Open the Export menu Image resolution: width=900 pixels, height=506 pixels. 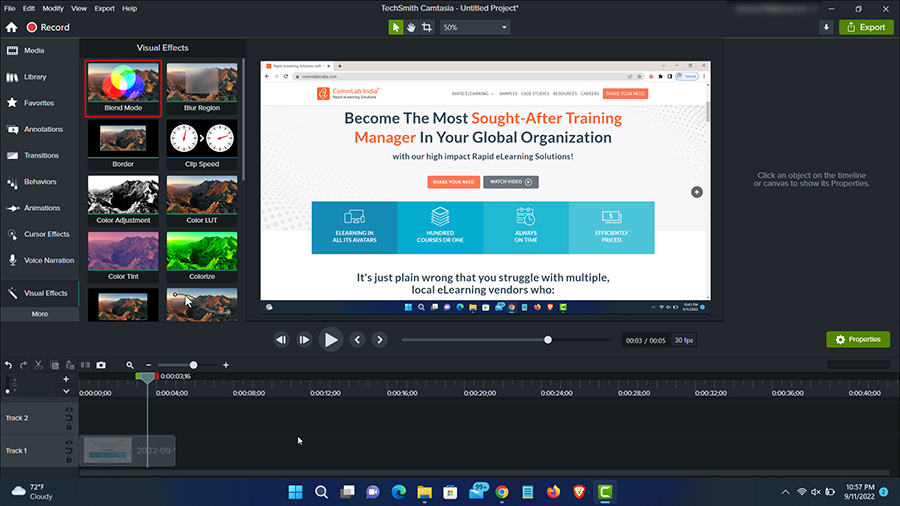click(104, 8)
